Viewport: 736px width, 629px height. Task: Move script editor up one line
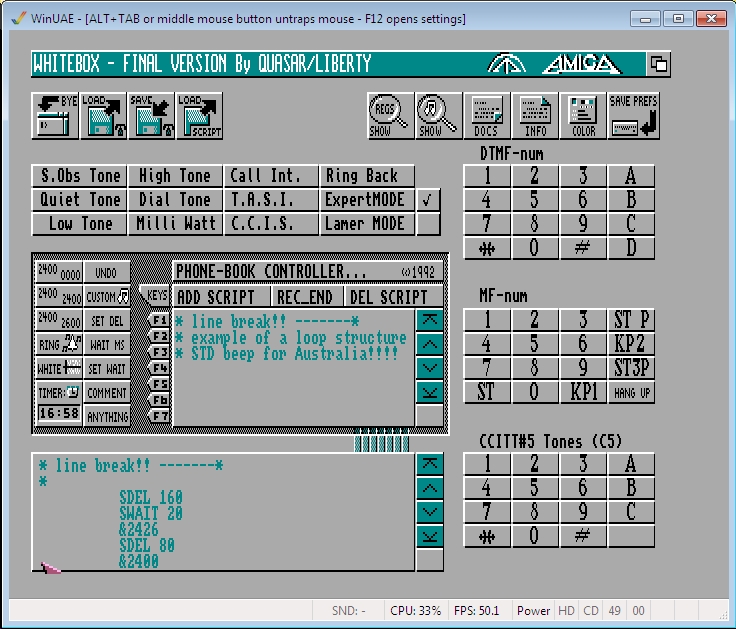tap(429, 488)
